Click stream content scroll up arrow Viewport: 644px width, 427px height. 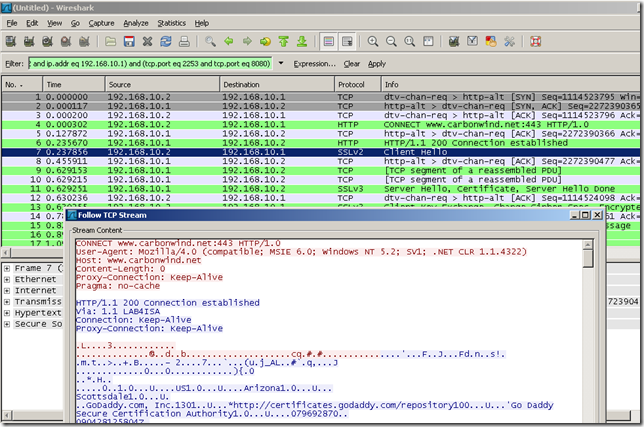588,245
